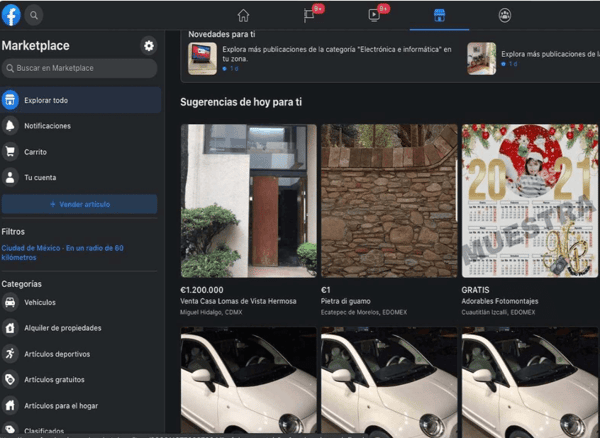This screenshot has height=438, width=600.
Task: Select the Marketplace storefront tab icon
Action: pos(438,15)
